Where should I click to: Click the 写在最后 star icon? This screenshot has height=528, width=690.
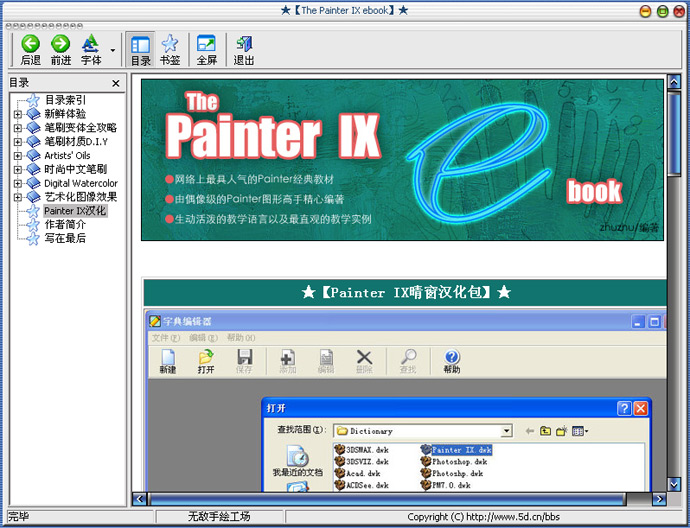tap(33, 238)
